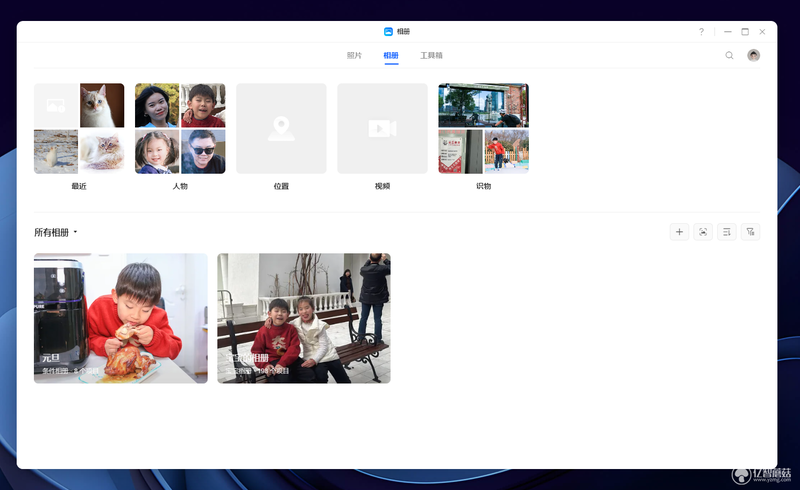Select the woman face thumbnail in 人物
The image size is (800, 490).
(157, 105)
